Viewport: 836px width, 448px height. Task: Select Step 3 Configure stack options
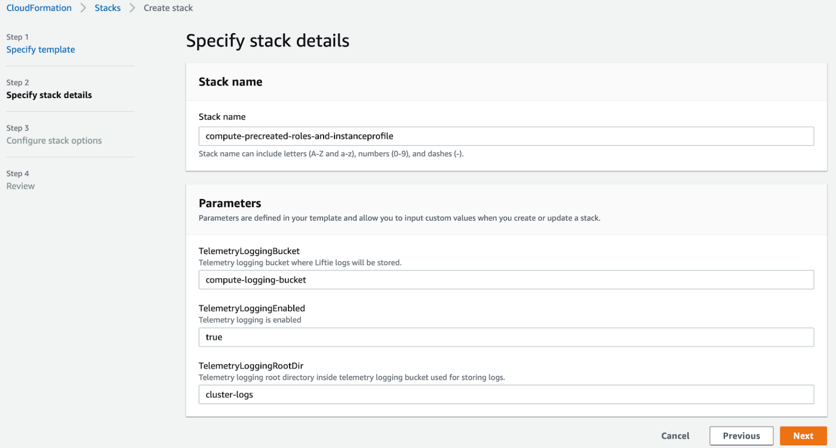click(x=54, y=141)
